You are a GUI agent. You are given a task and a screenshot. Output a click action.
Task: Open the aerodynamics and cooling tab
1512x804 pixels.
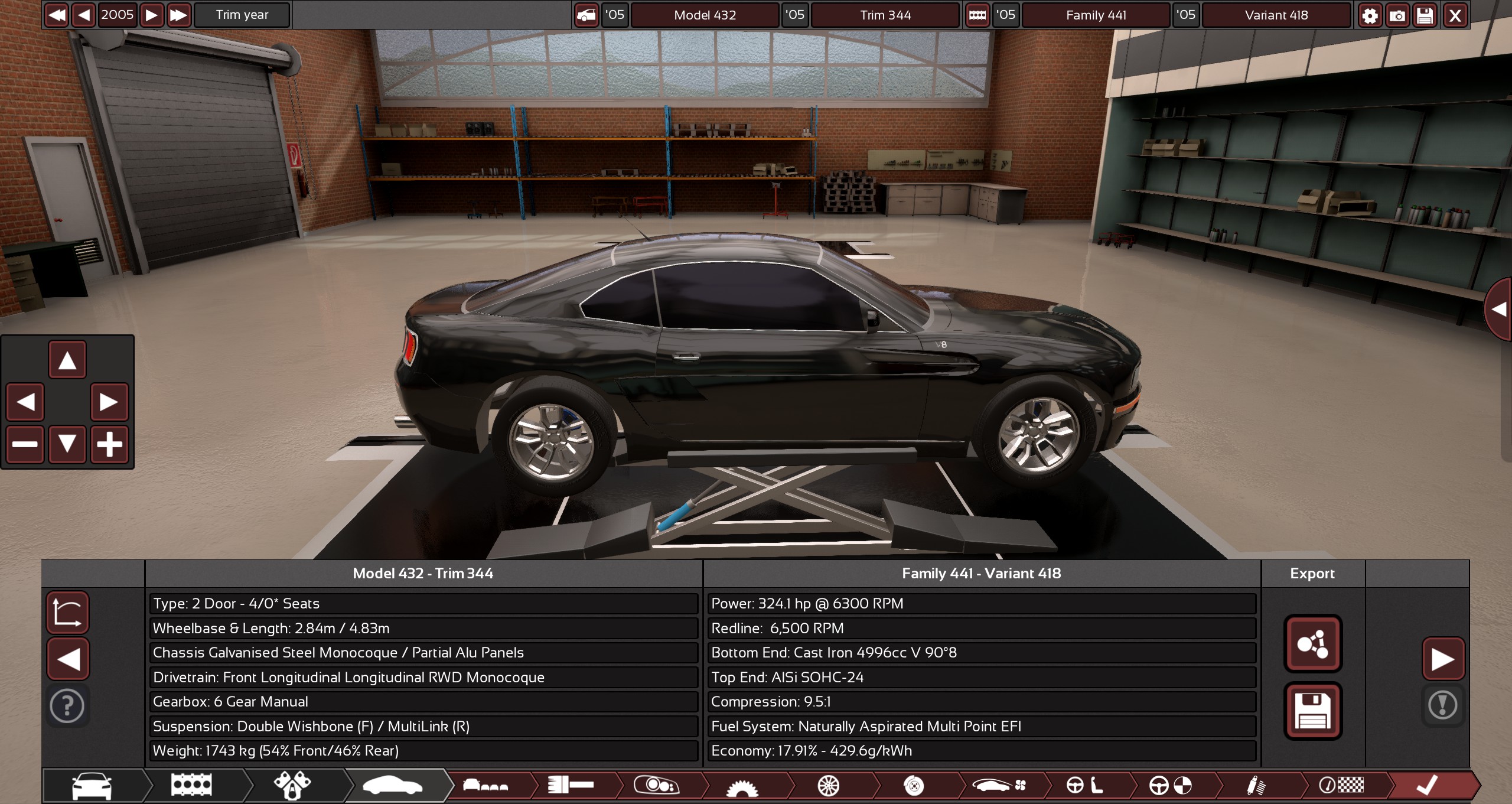[x=999, y=785]
